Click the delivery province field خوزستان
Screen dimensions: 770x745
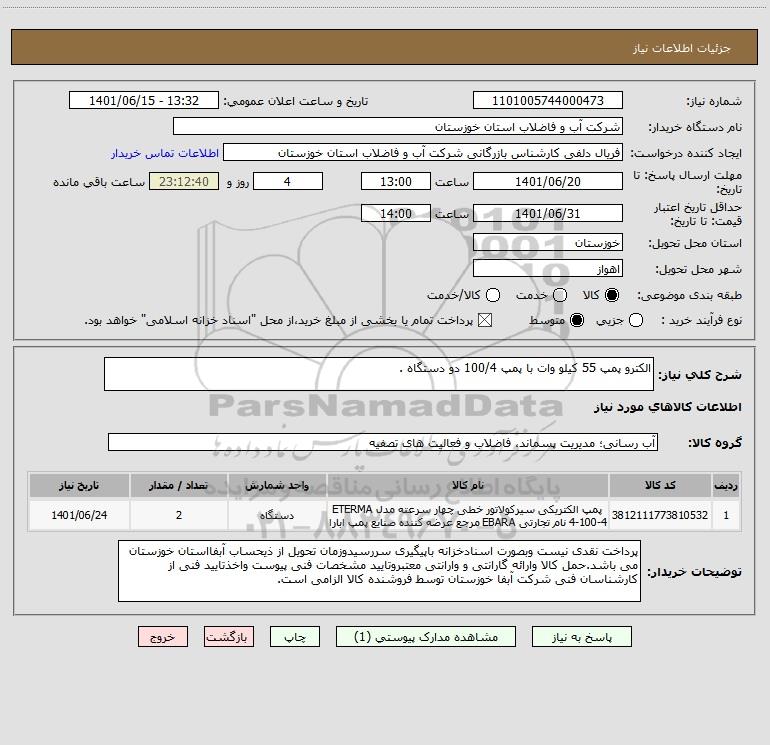click(548, 243)
